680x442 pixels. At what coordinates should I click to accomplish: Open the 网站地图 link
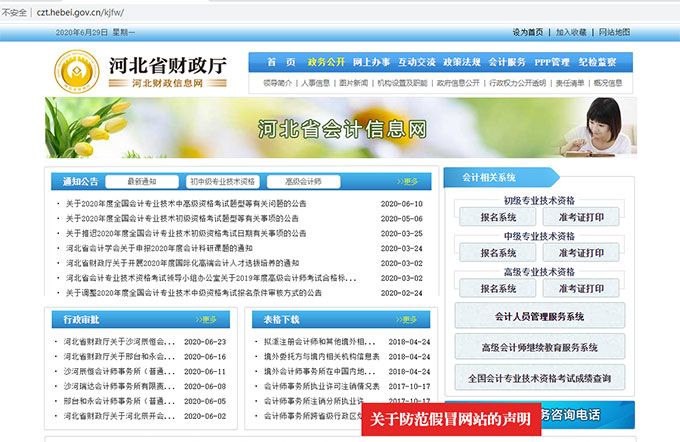coord(615,32)
